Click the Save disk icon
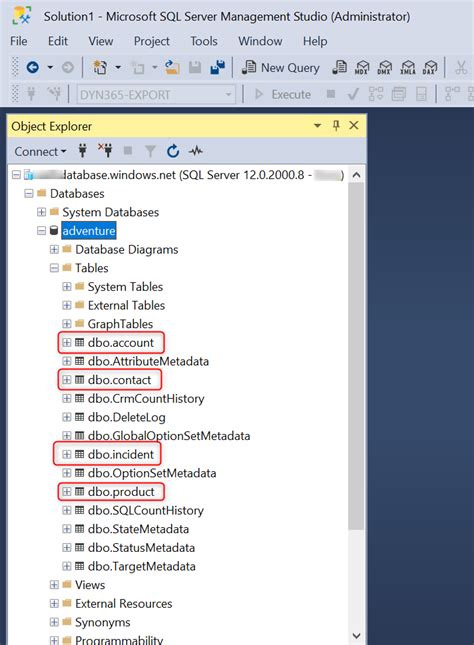 [195, 67]
